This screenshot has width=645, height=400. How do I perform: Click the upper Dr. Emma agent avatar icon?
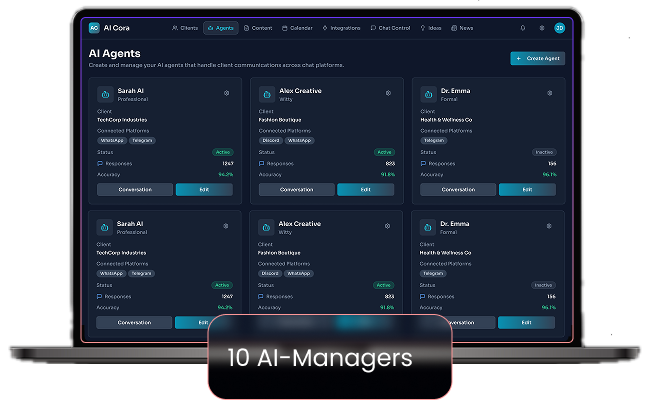pos(429,94)
